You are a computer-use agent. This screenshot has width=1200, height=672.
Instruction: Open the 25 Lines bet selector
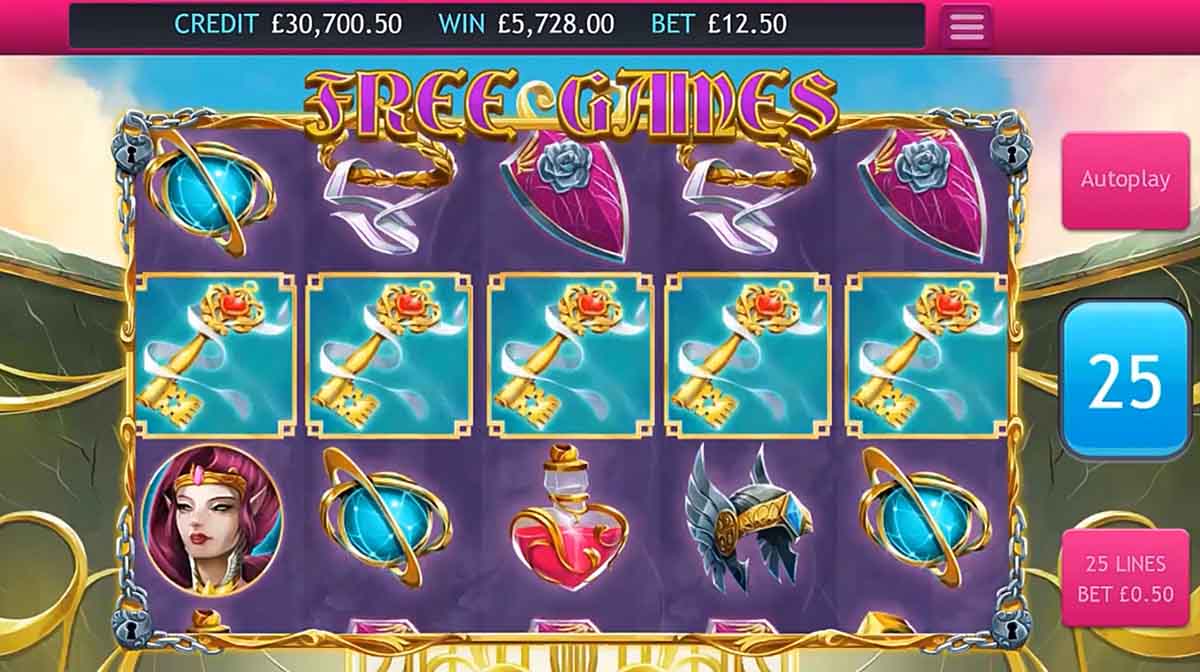pos(1125,578)
